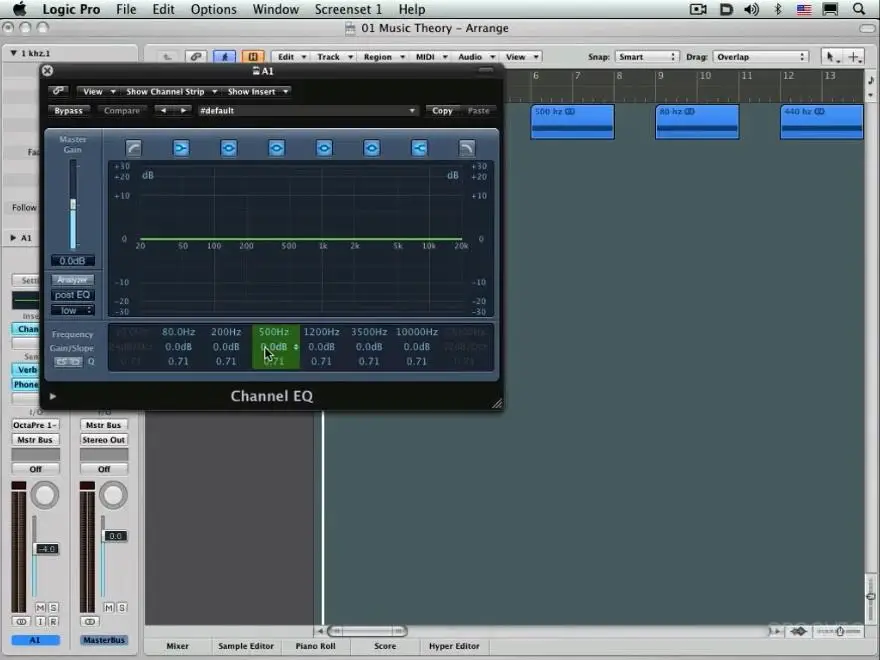
Task: Select the next EQ preset arrow
Action: click(184, 111)
